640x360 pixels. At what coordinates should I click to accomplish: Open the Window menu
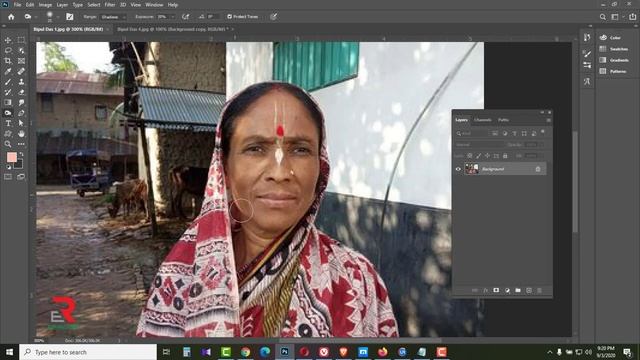click(154, 5)
